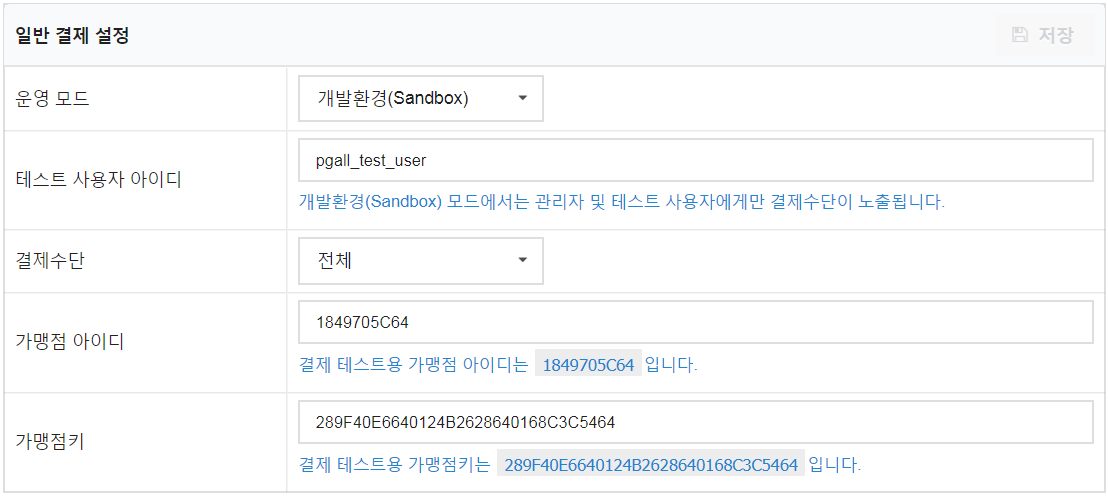Focus the pgall_test_user input field
Screen dimensions: 1108x497
696,160
